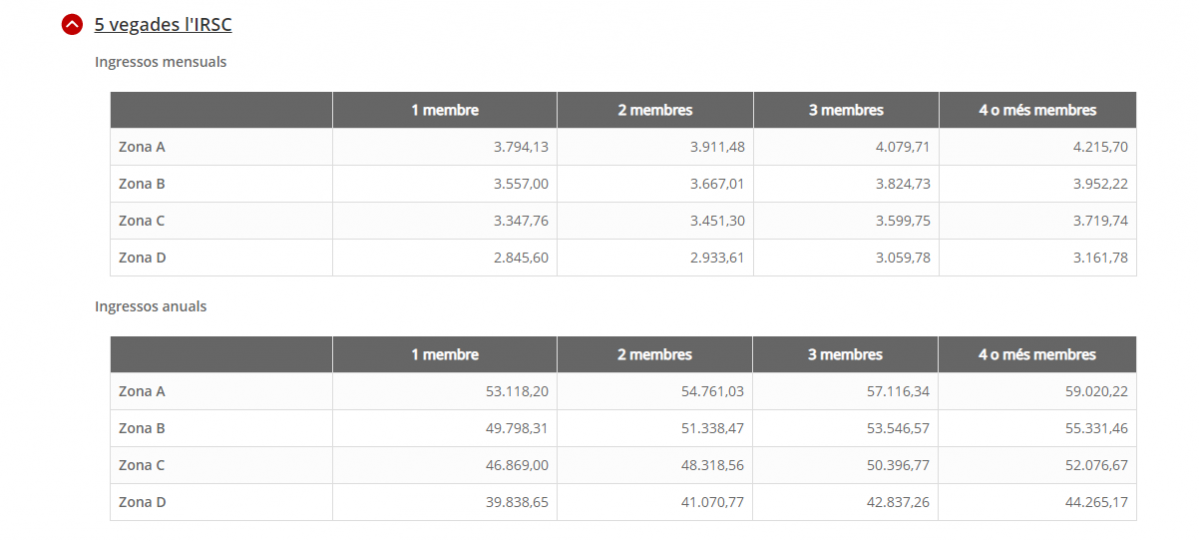Viewport: 1199px width, 541px height.
Task: Click '1 membre' header in monthly table
Action: (x=445, y=110)
